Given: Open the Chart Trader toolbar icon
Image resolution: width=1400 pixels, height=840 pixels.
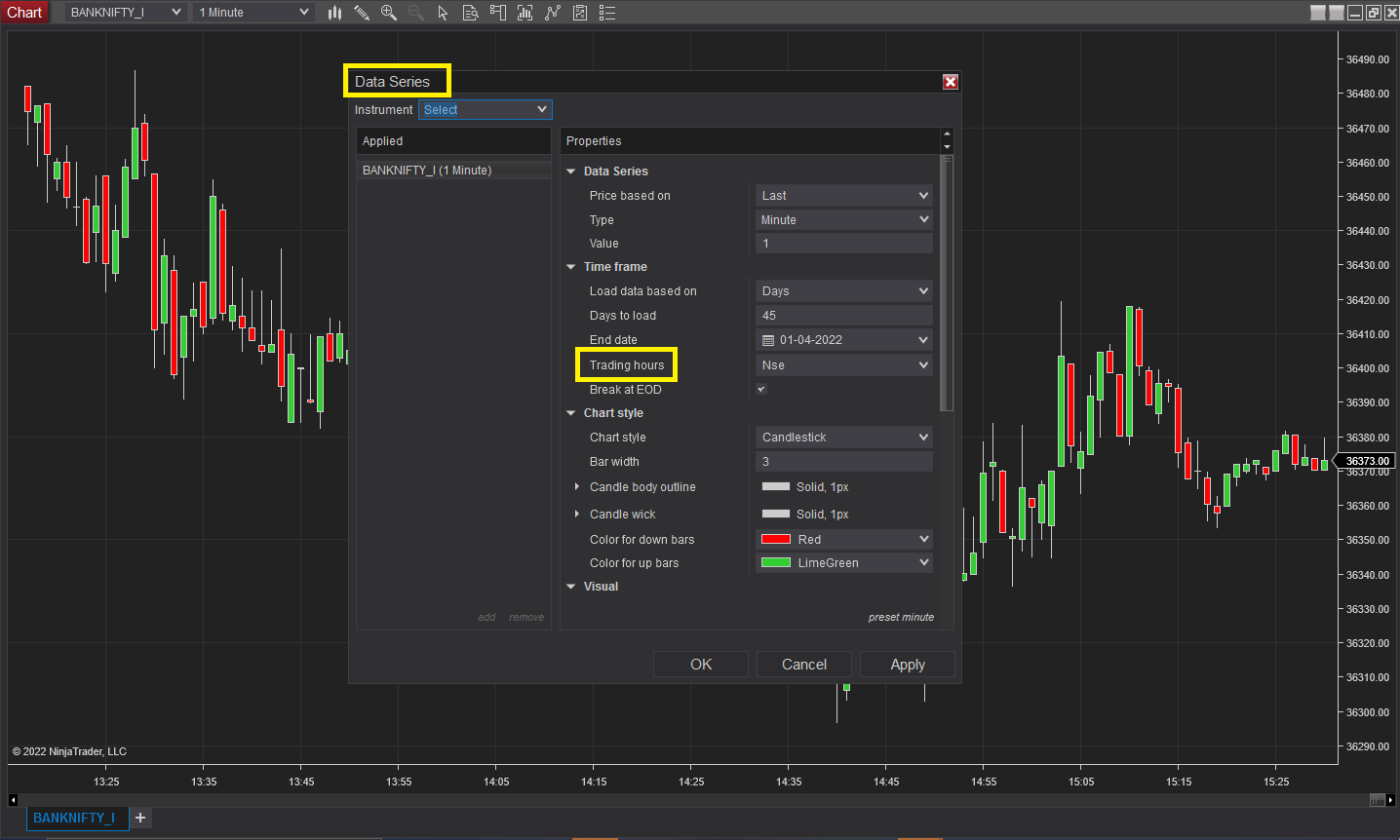Looking at the screenshot, I should tap(498, 13).
